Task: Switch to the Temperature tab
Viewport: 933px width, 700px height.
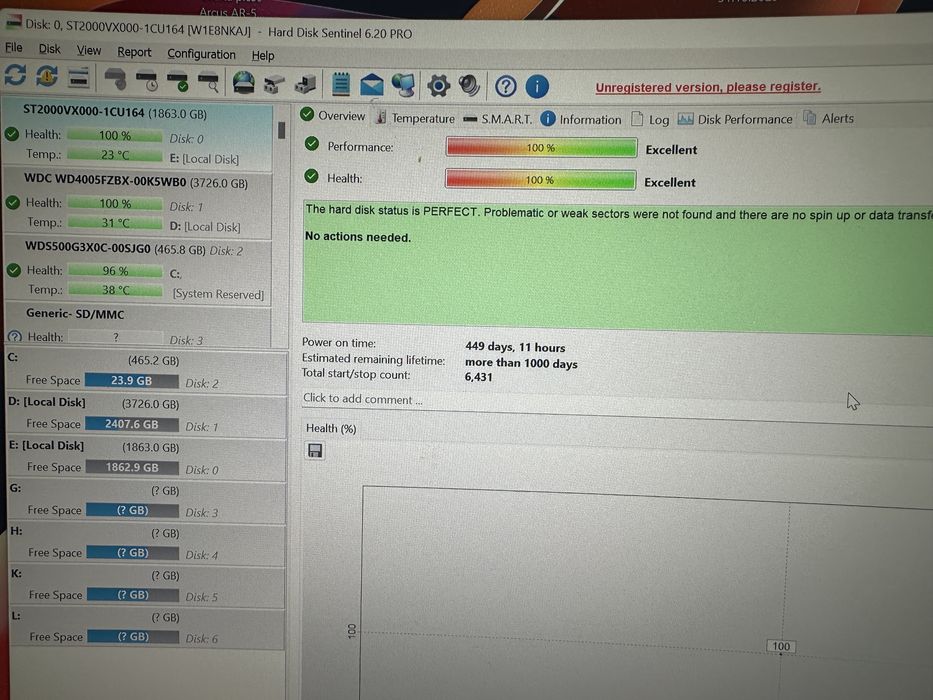Action: click(415, 118)
